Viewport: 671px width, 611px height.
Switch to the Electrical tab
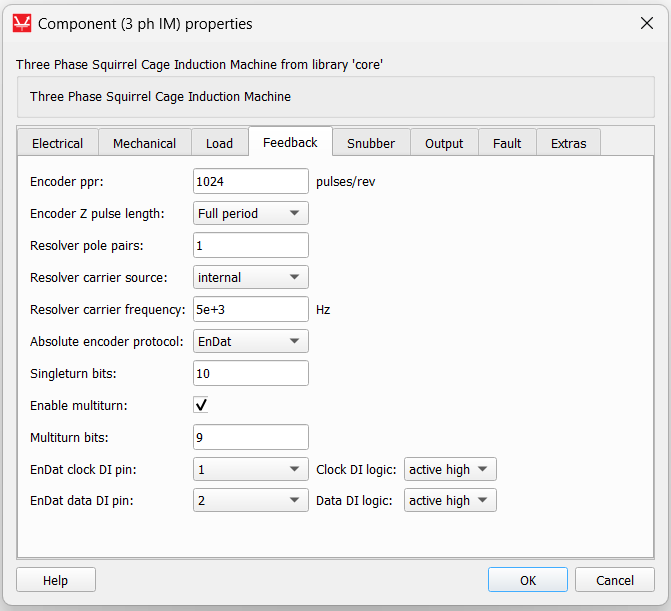click(58, 143)
